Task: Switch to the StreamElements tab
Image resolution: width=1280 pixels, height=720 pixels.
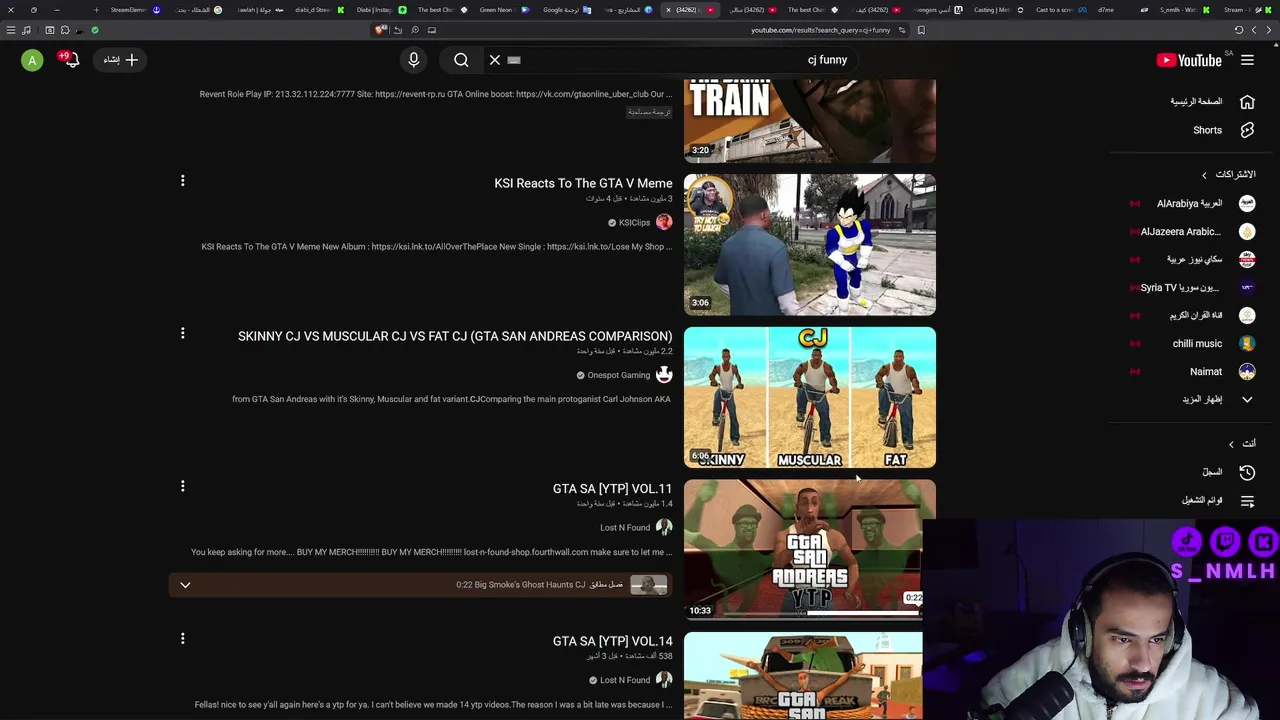Action: (135, 10)
